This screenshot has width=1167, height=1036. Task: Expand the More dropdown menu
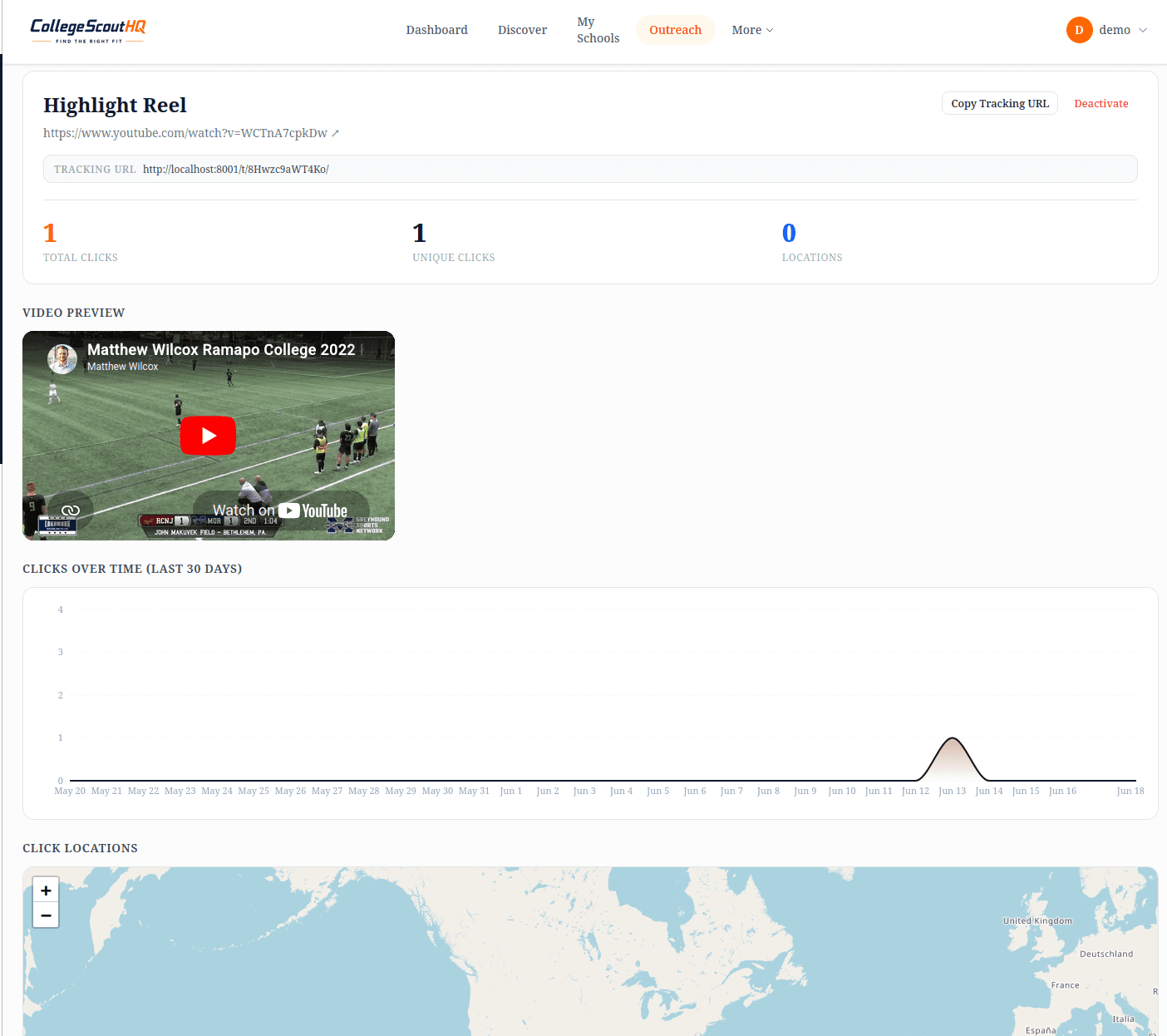pyautogui.click(x=752, y=30)
